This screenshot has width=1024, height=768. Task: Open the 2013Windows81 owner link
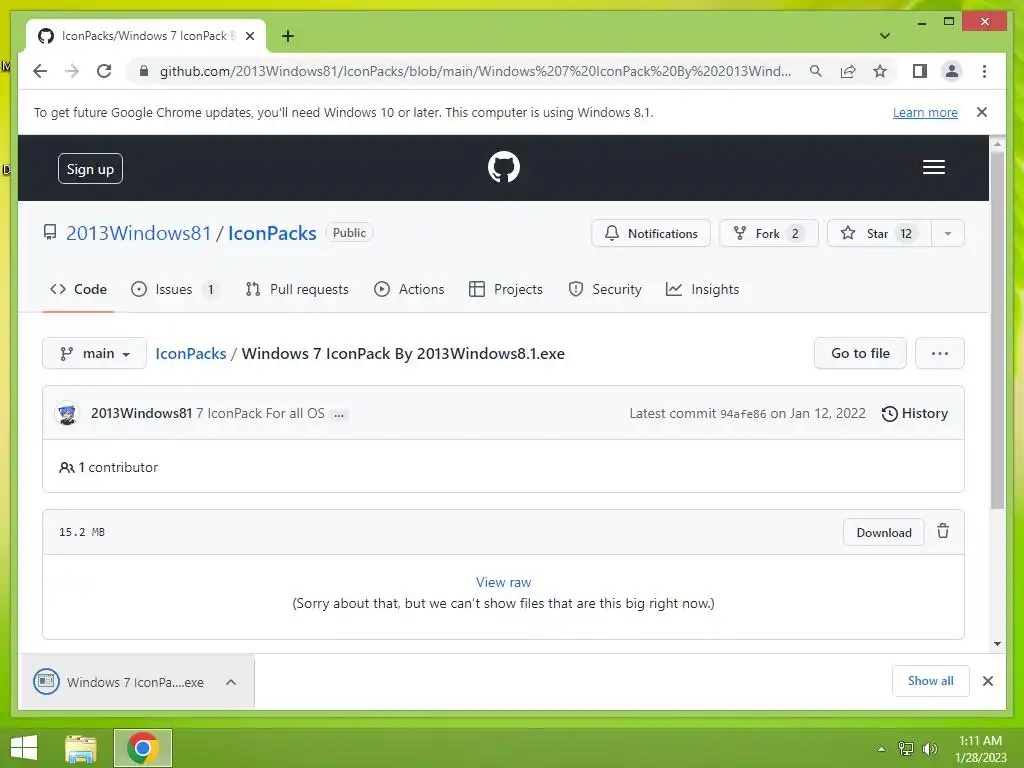tap(138, 233)
